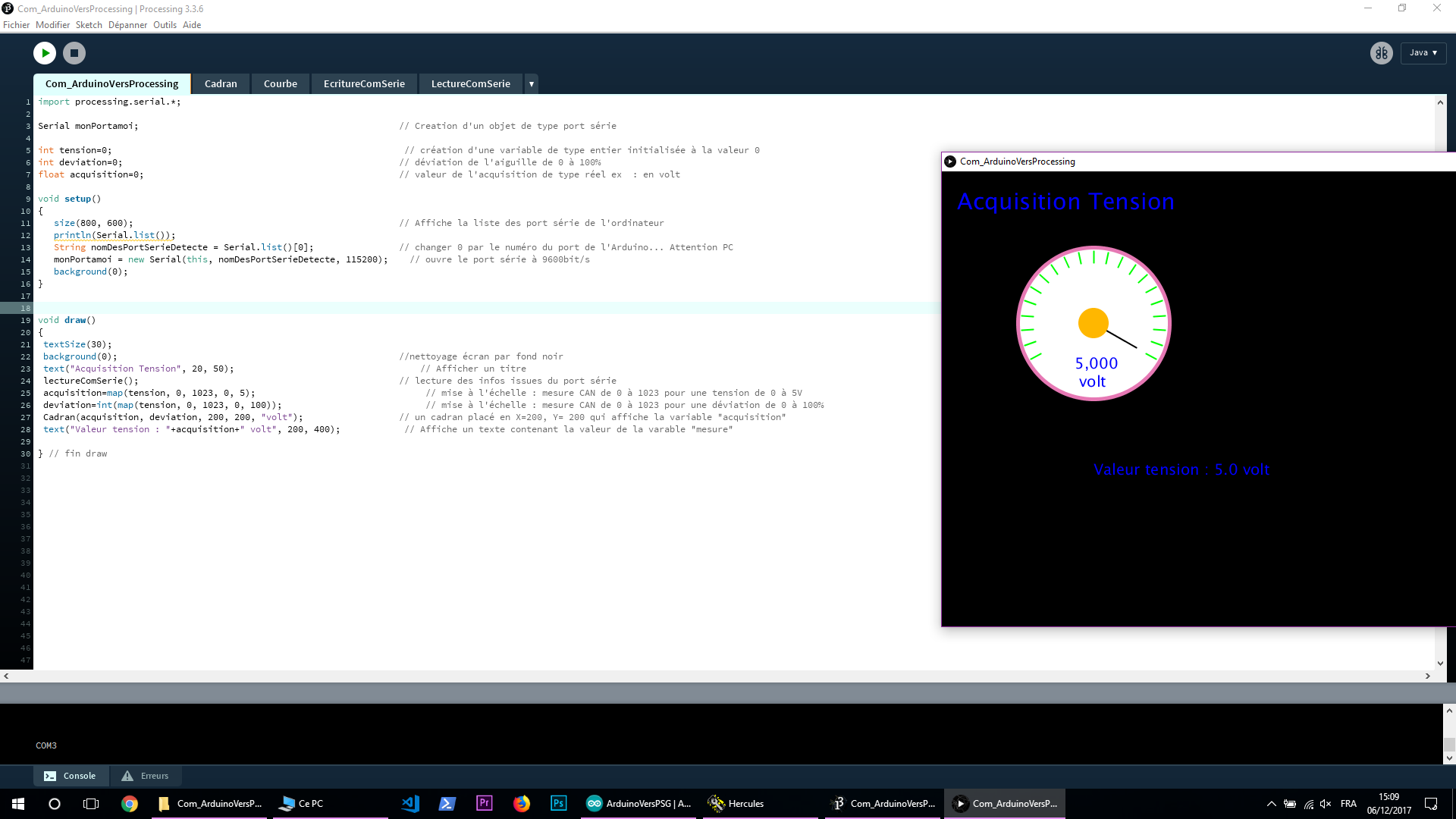The height and width of the screenshot is (819, 1456).
Task: Switch to the Arduino IDE taskbar window
Action: 639,804
